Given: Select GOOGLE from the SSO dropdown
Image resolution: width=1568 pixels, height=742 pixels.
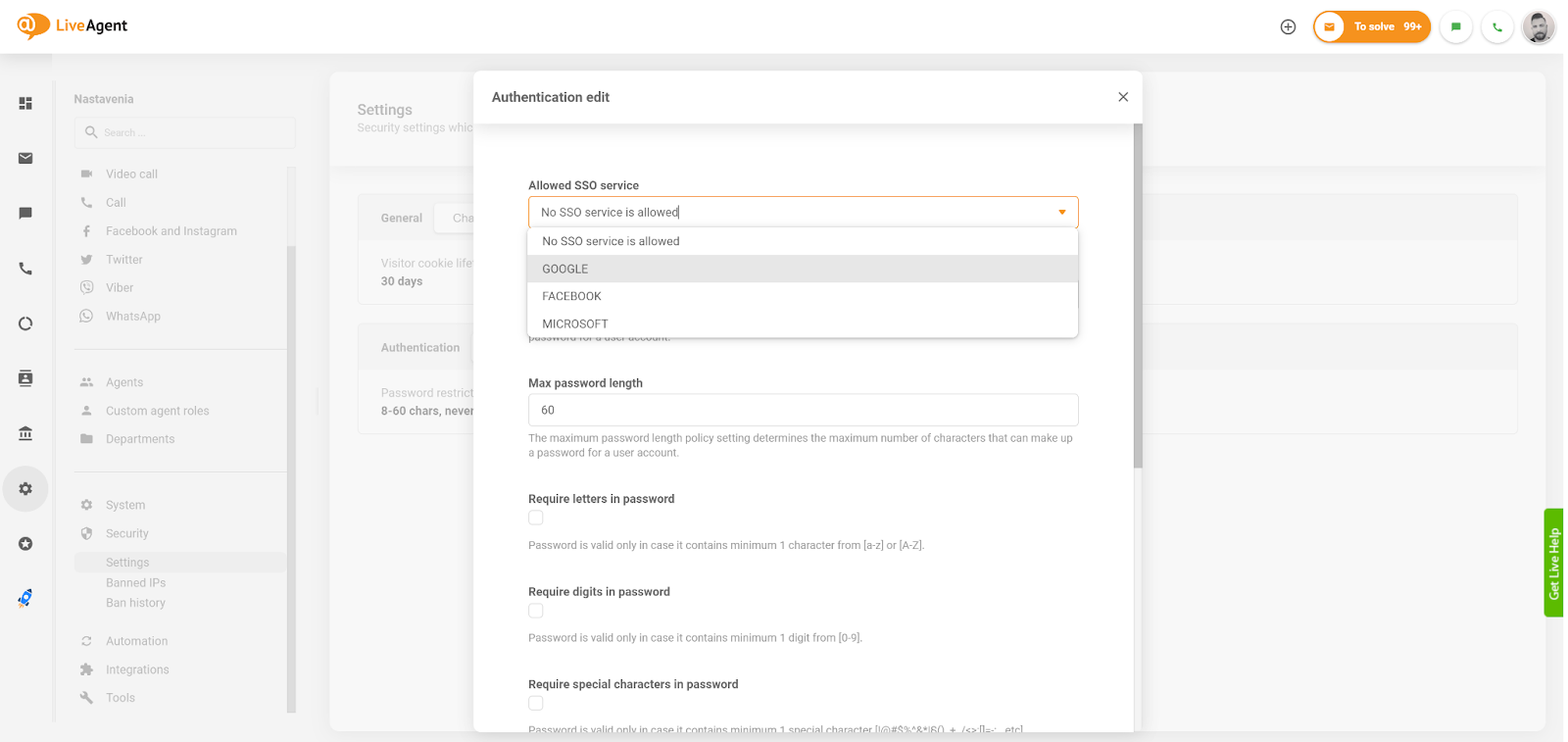Looking at the screenshot, I should click(x=803, y=269).
